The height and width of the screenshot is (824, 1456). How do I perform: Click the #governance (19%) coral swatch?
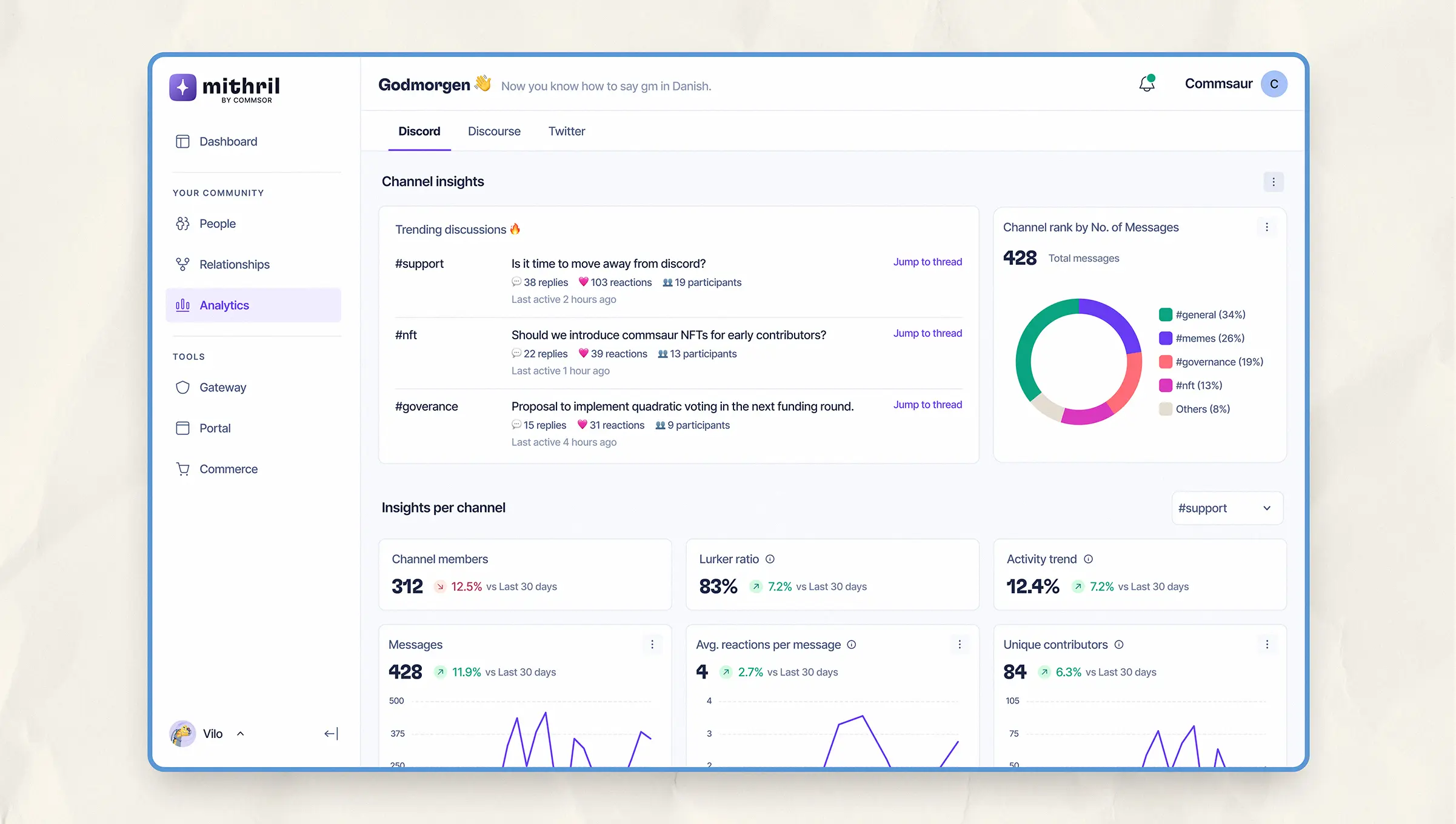pos(1165,362)
